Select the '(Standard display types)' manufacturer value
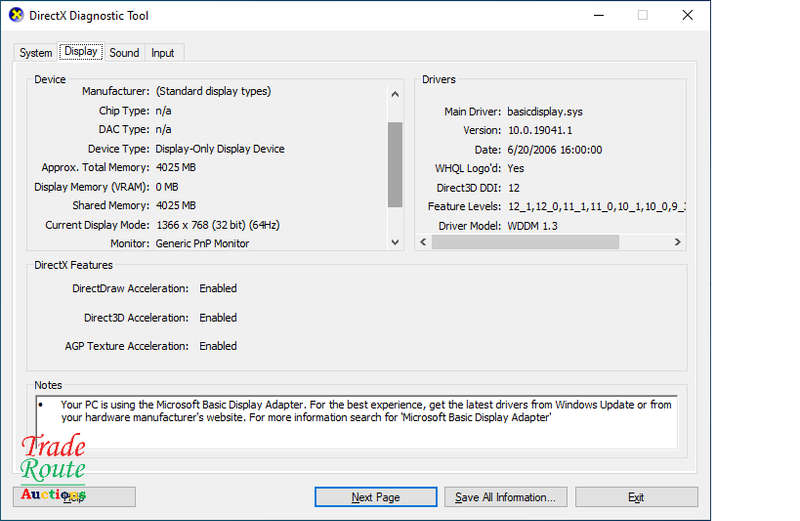 [213, 91]
